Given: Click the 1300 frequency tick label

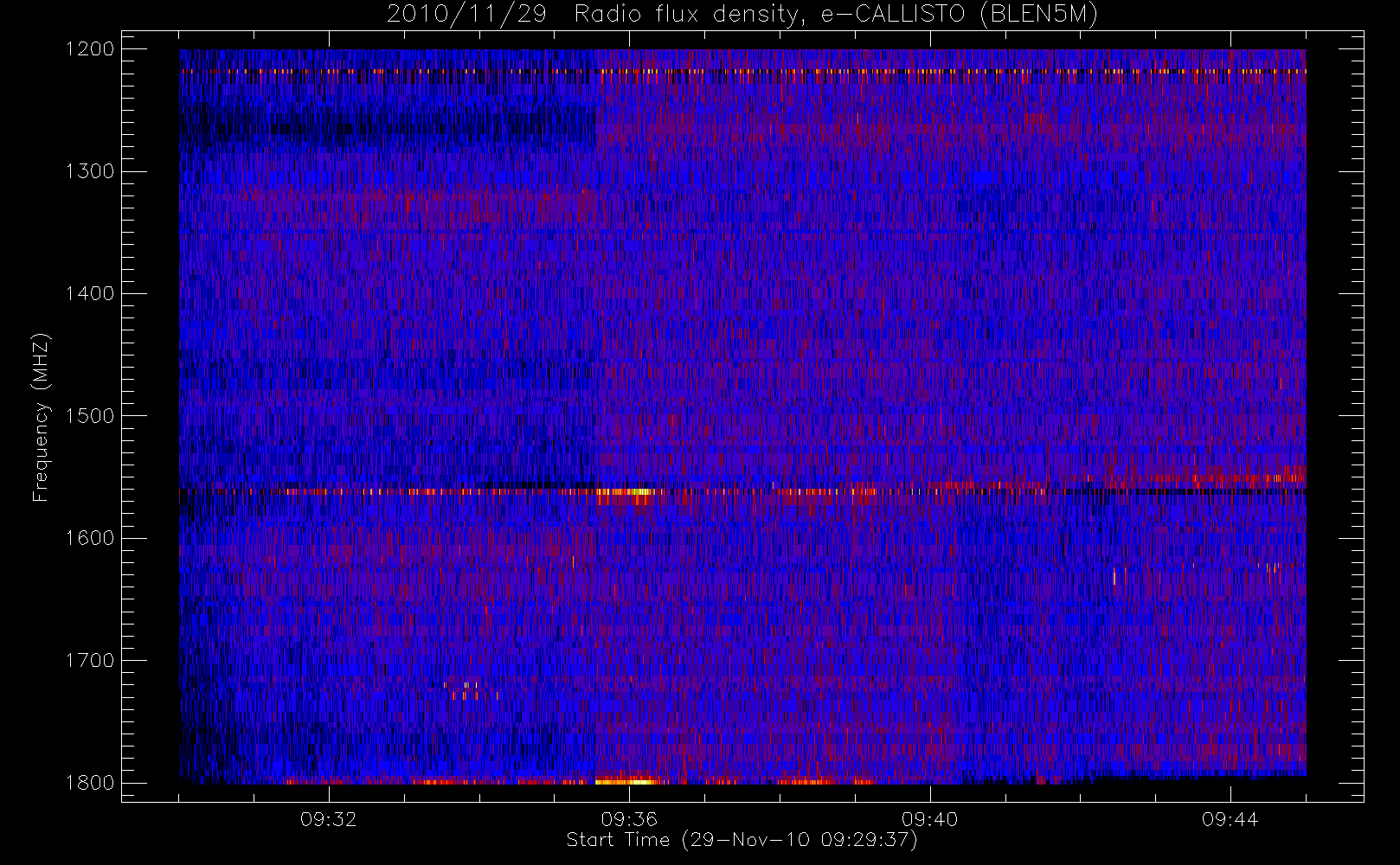Looking at the screenshot, I should 90,171.
